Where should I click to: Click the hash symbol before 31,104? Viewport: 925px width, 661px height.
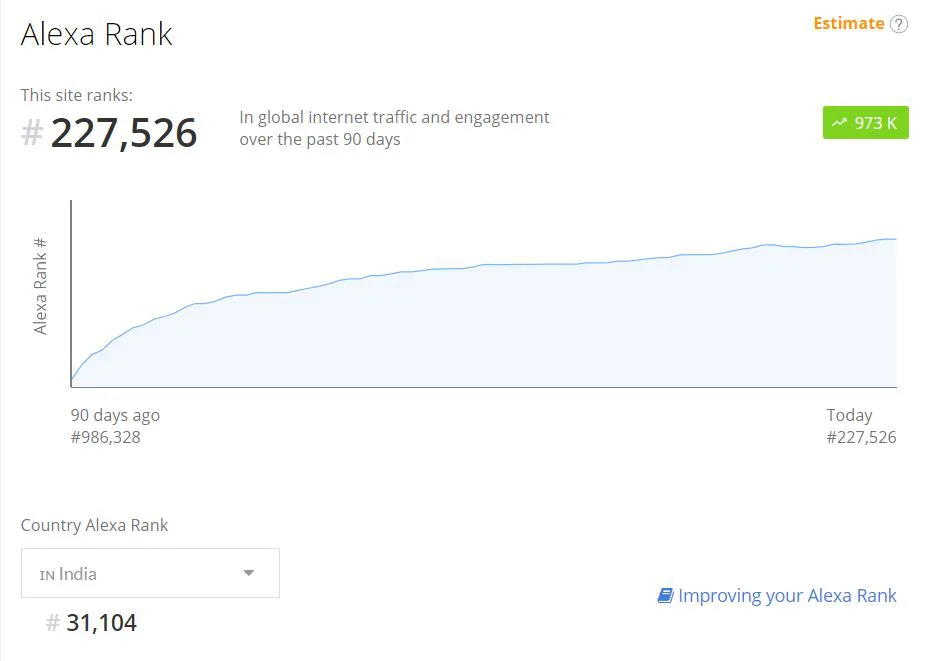[53, 623]
